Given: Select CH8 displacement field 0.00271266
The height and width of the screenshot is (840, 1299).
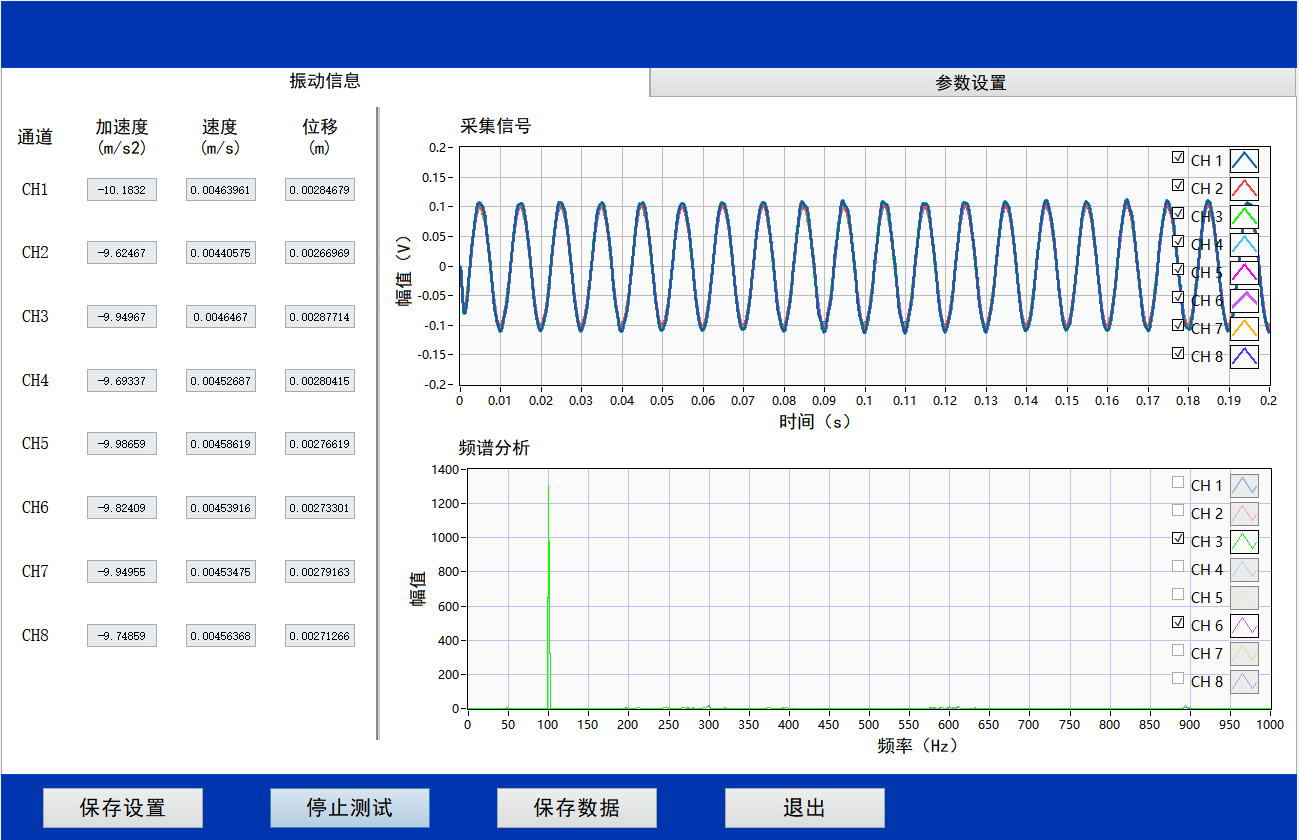Looking at the screenshot, I should [320, 636].
